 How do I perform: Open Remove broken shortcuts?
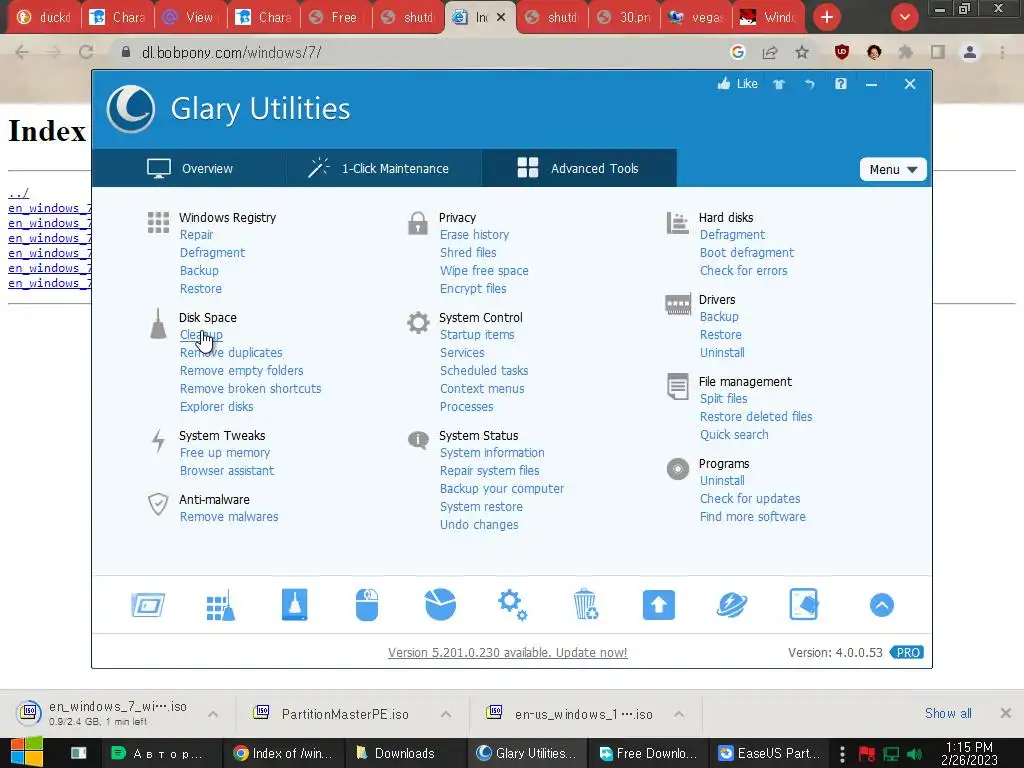coord(251,389)
